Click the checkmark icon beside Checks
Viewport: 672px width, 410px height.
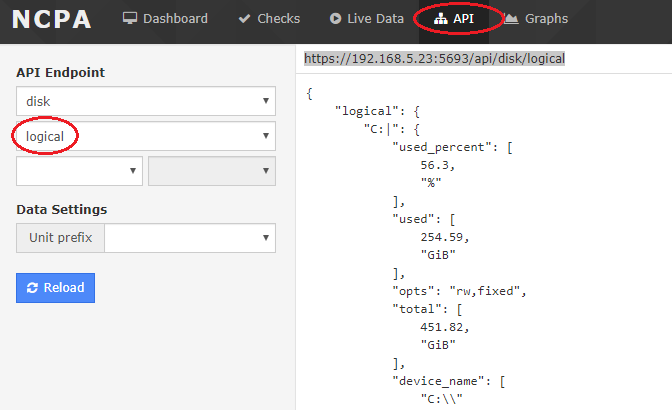(x=244, y=19)
